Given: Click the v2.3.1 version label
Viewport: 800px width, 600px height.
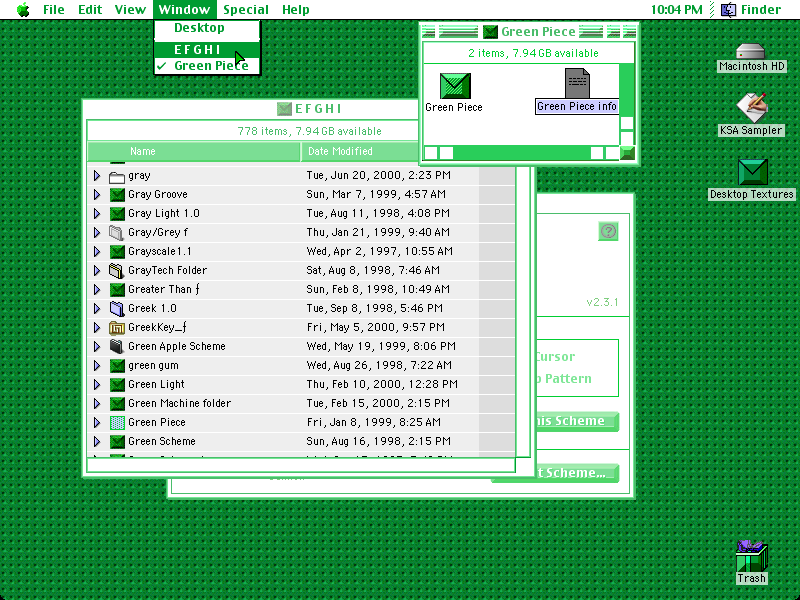Looking at the screenshot, I should (x=602, y=302).
